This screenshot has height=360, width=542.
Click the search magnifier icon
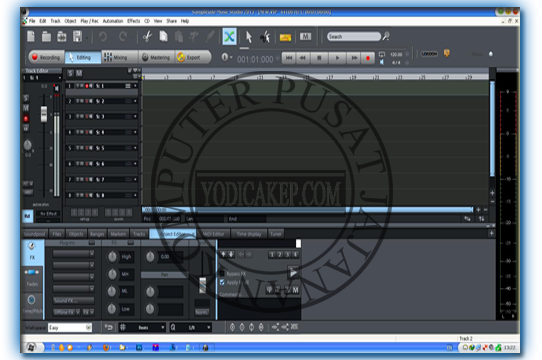(x=386, y=36)
